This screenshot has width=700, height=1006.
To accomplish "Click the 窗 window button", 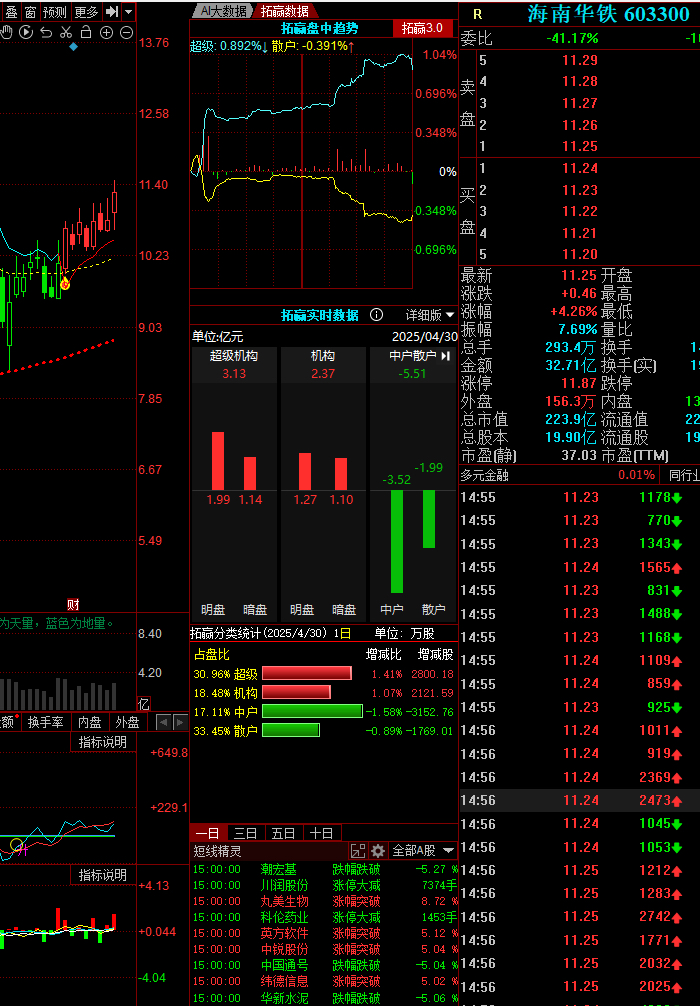I will (x=30, y=12).
